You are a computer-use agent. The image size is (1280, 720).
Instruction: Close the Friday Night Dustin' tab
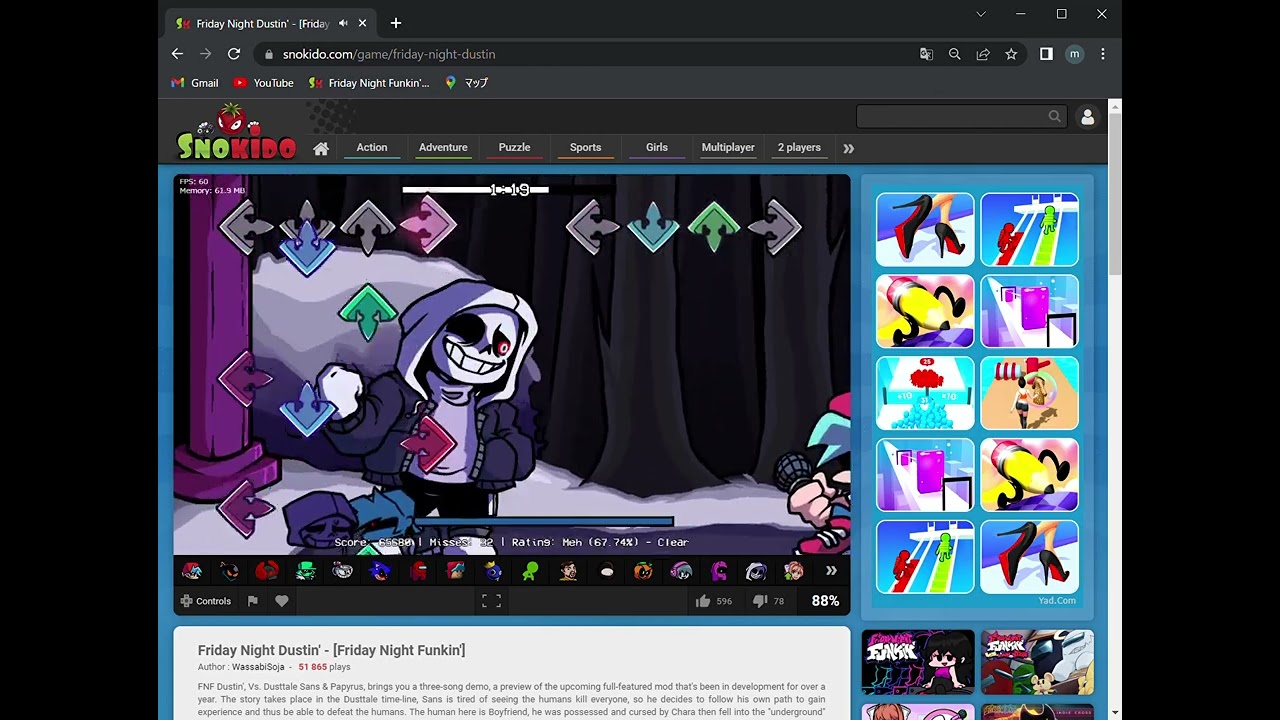[362, 23]
